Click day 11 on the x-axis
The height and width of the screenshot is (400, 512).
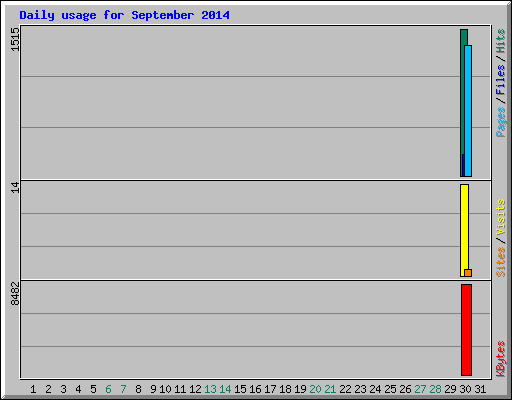click(180, 389)
